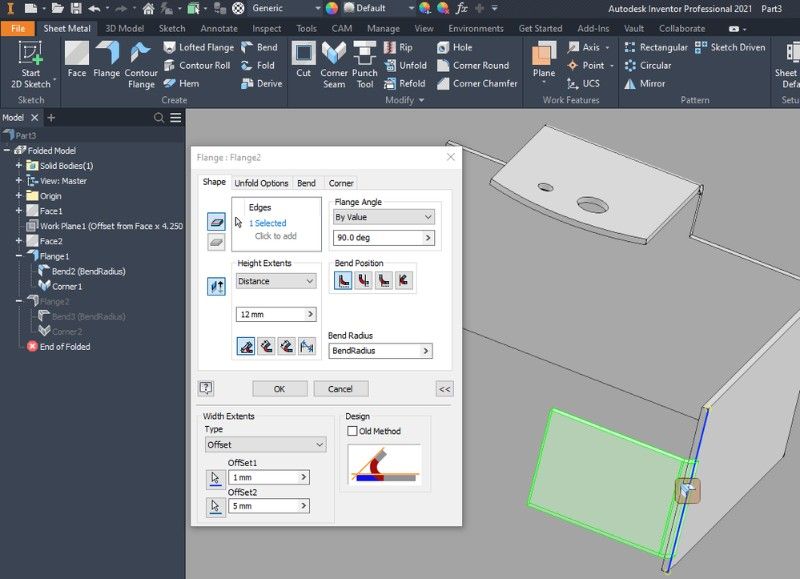800x579 pixels.
Task: Select first height datum option
Action: pos(246,346)
